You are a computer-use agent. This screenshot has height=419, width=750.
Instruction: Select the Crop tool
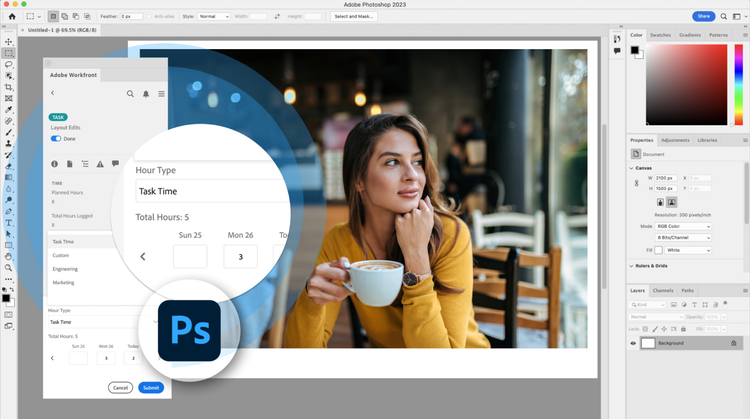(x=9, y=87)
